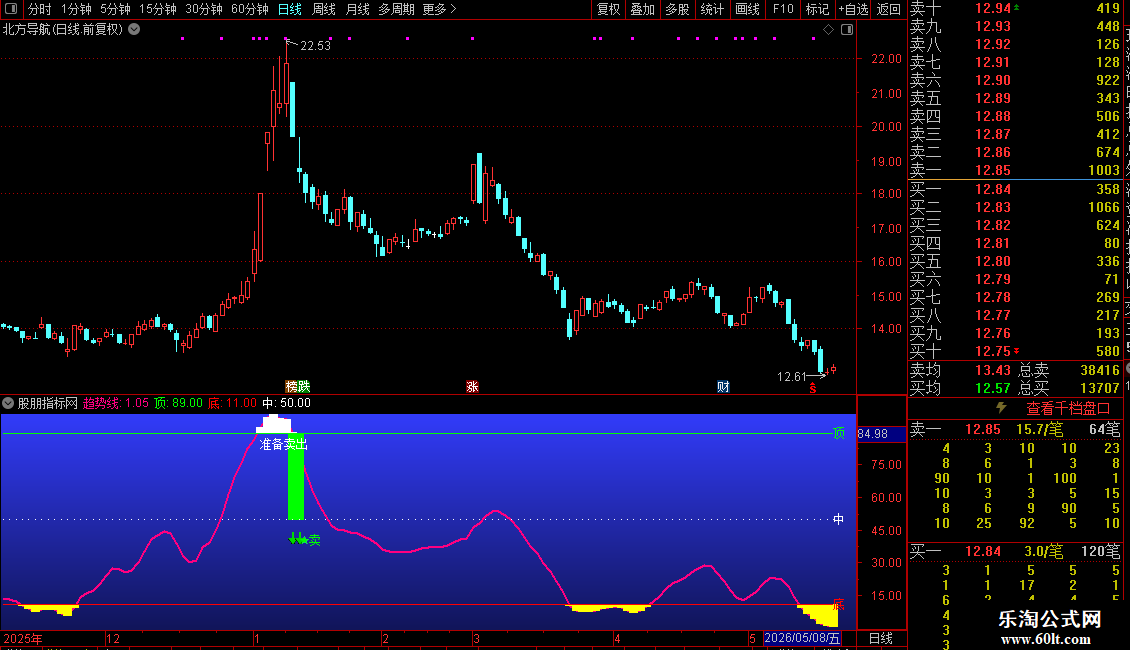Click the 84.98 indicator axis value
This screenshot has height=650, width=1130.
873,434
